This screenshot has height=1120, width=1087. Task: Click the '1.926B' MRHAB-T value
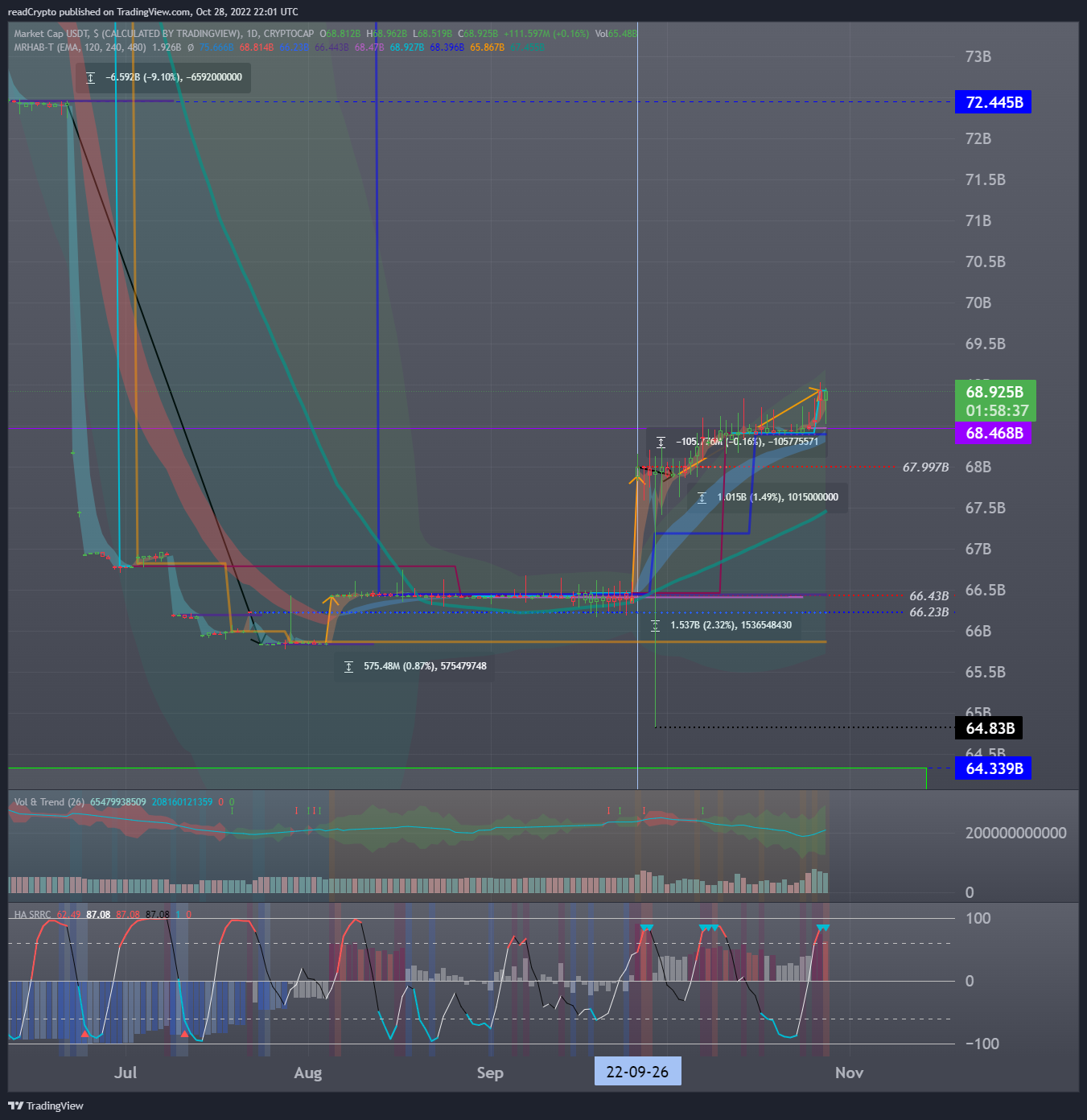pyautogui.click(x=167, y=47)
